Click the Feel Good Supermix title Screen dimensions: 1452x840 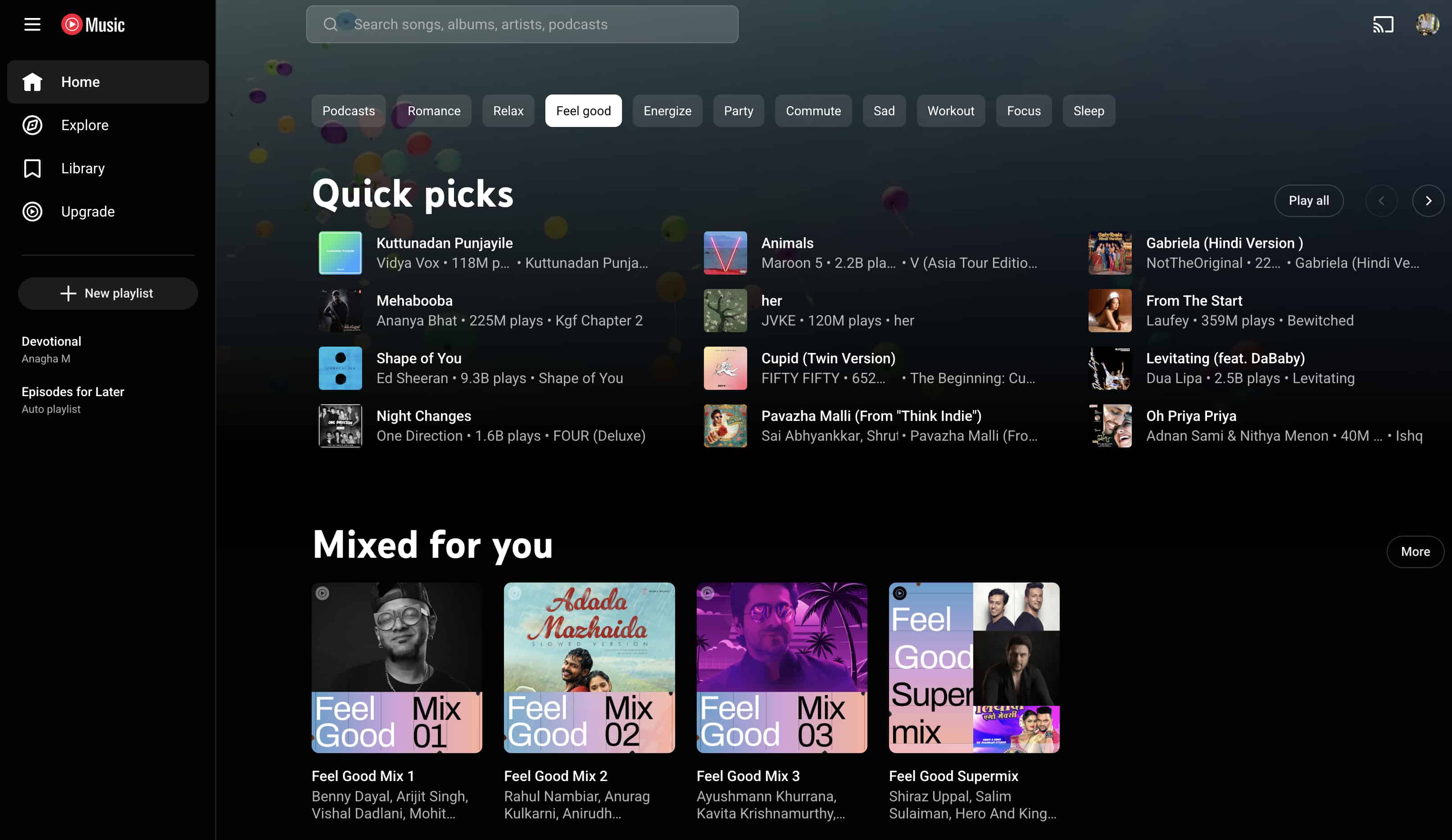coord(953,776)
